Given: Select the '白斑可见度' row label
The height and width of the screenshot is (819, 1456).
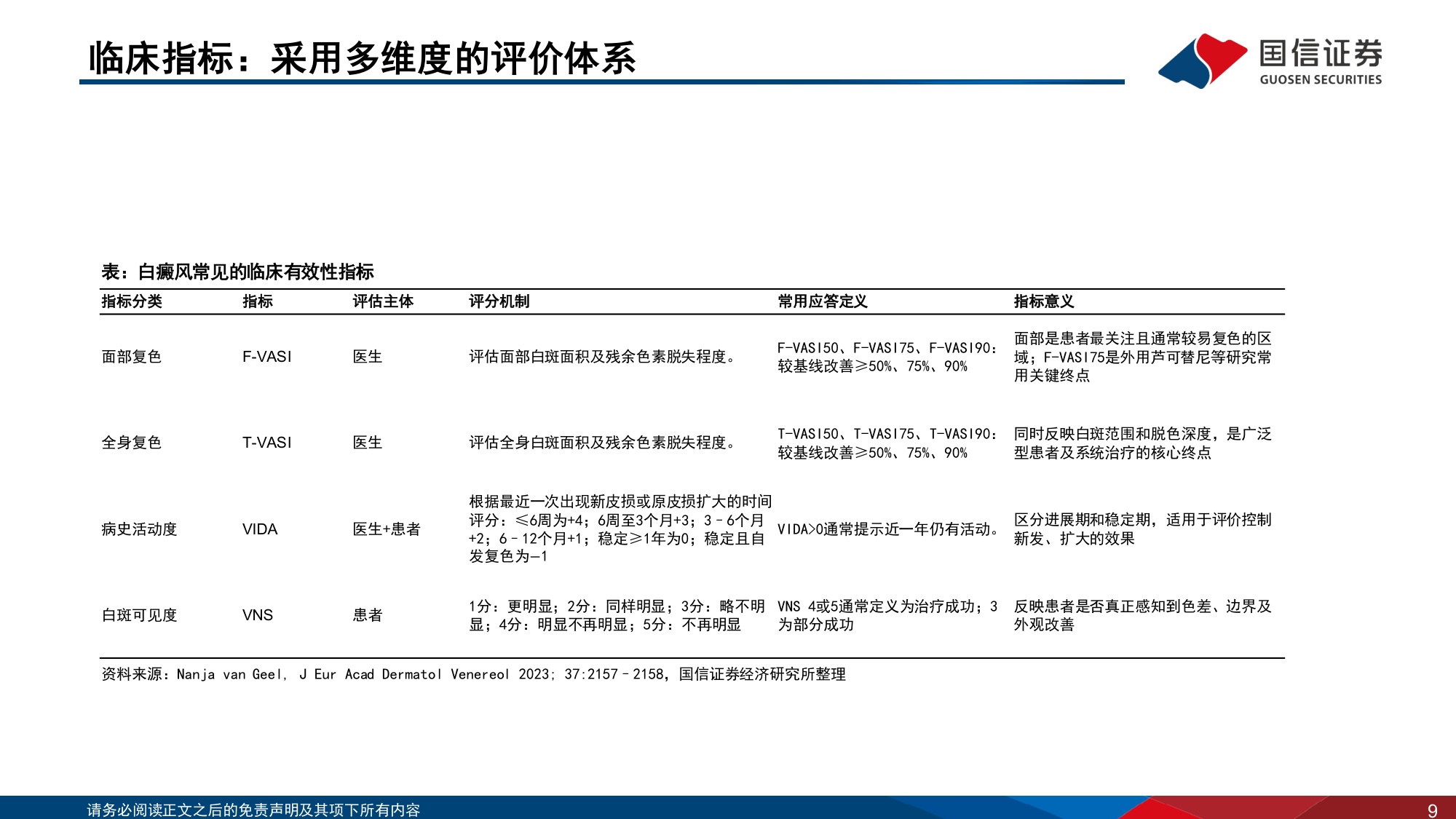Looking at the screenshot, I should click(x=139, y=615).
